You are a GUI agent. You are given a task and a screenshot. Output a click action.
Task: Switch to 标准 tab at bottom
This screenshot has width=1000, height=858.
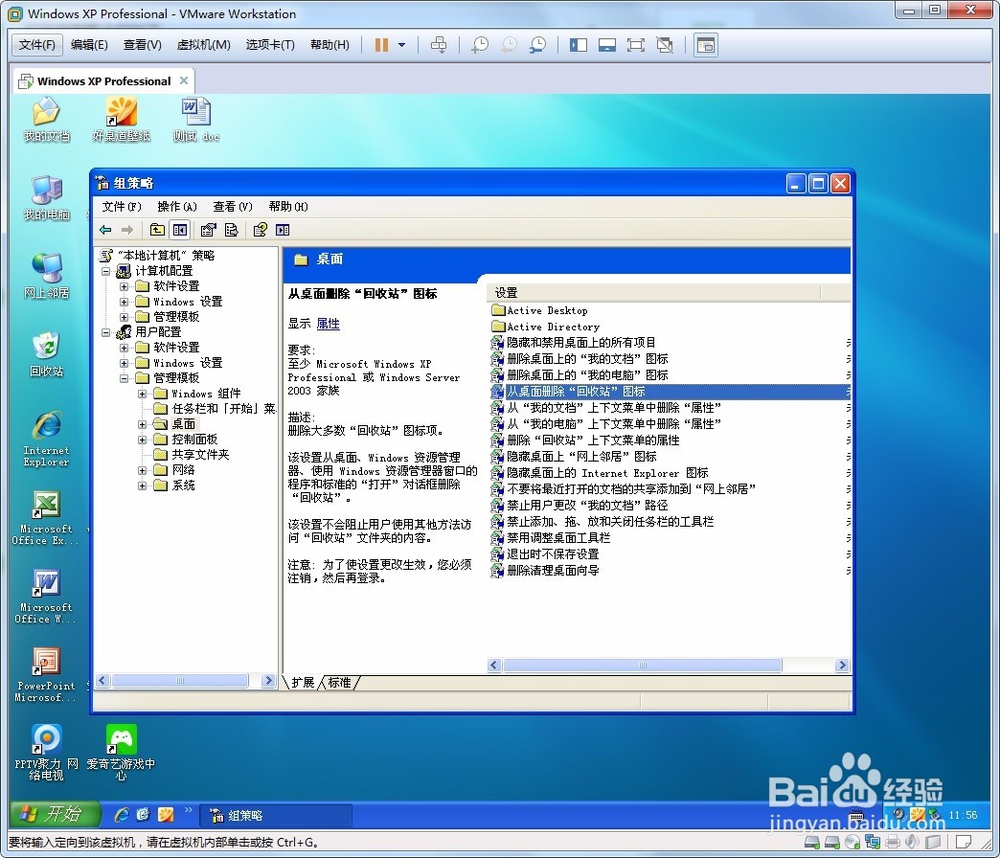339,683
